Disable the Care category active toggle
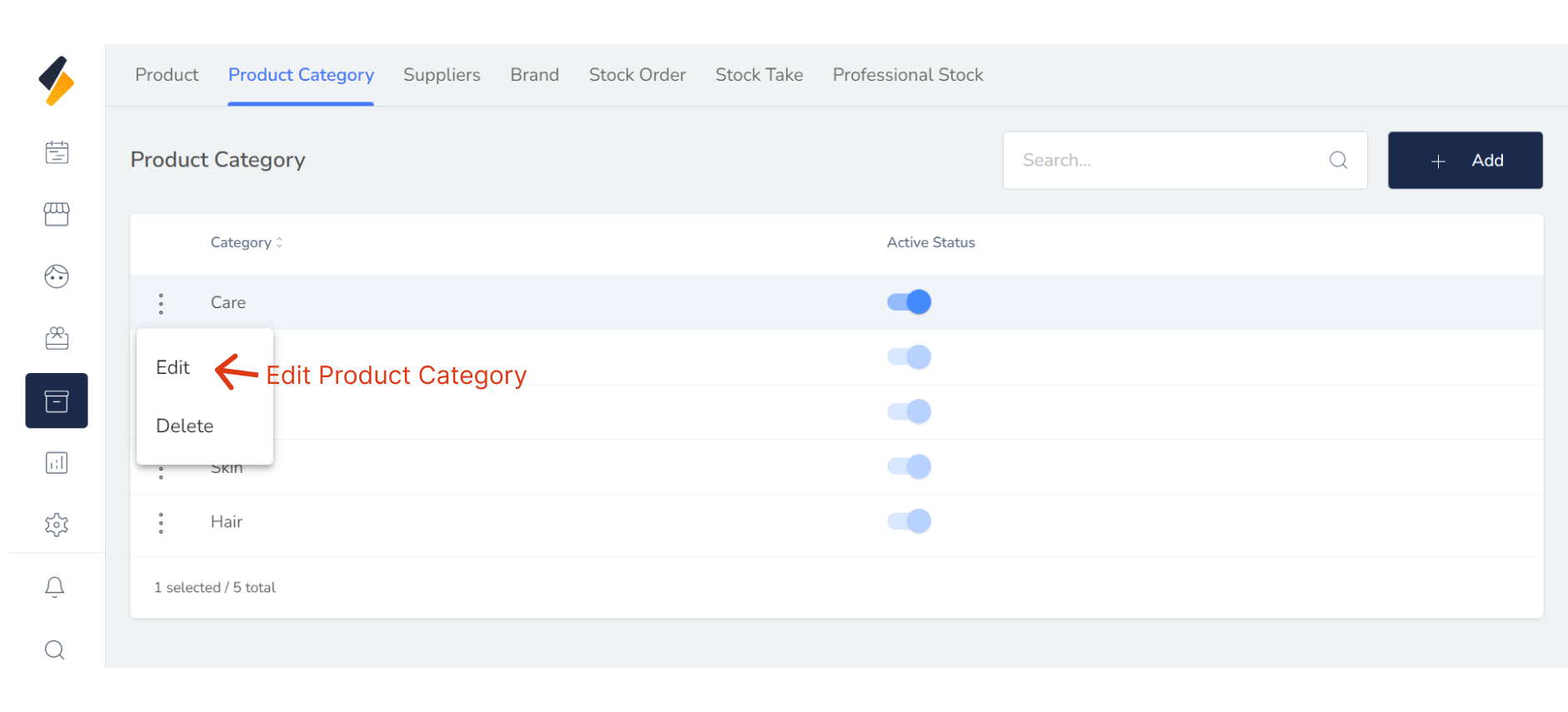Viewport: 1568px width, 712px height. pyautogui.click(x=909, y=301)
